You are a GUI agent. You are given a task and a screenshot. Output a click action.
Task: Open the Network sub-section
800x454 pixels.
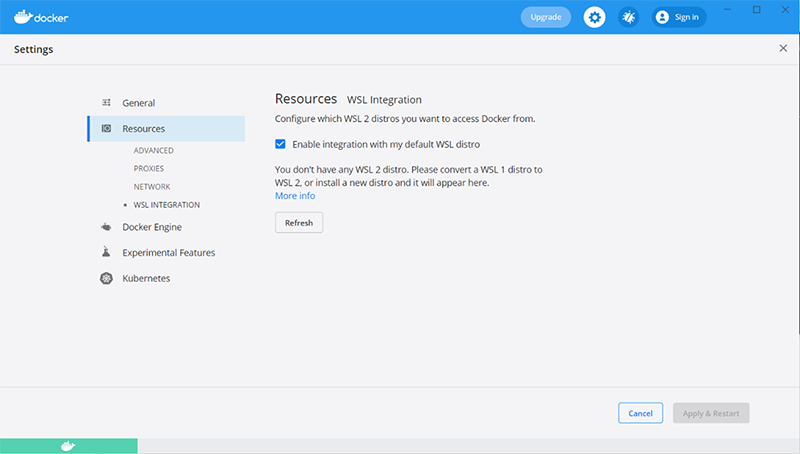pos(152,187)
